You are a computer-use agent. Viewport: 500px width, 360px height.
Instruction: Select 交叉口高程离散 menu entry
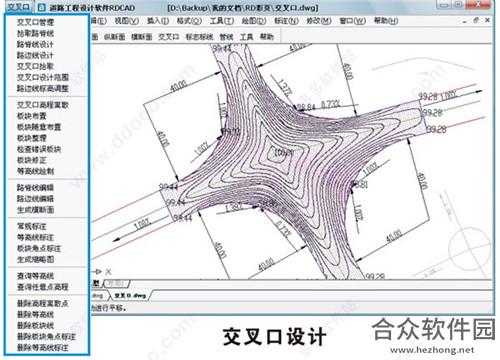coord(43,105)
